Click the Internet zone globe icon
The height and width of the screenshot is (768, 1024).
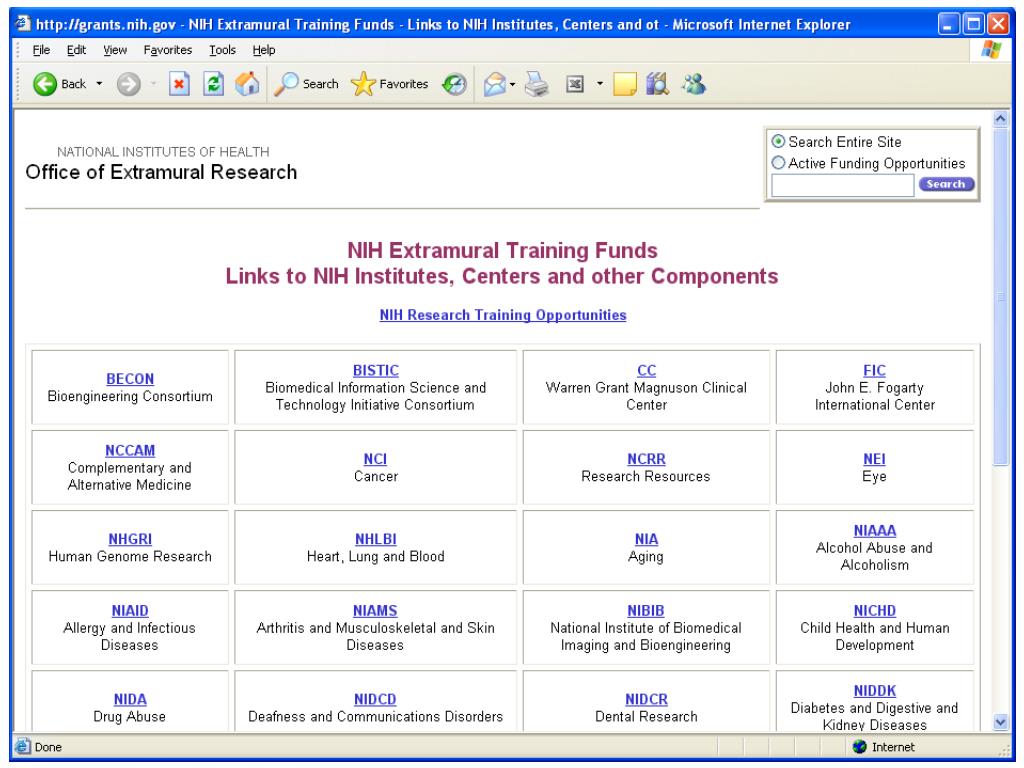[859, 746]
